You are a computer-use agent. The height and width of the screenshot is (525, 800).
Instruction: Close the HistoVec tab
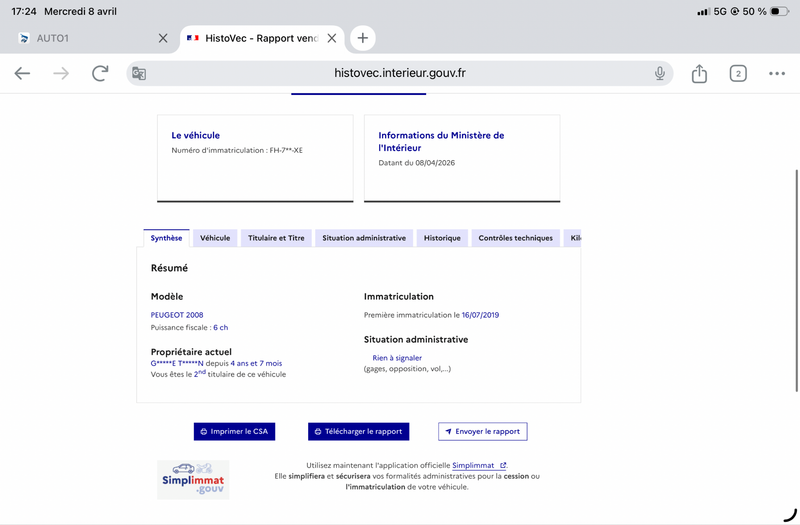tap(332, 38)
